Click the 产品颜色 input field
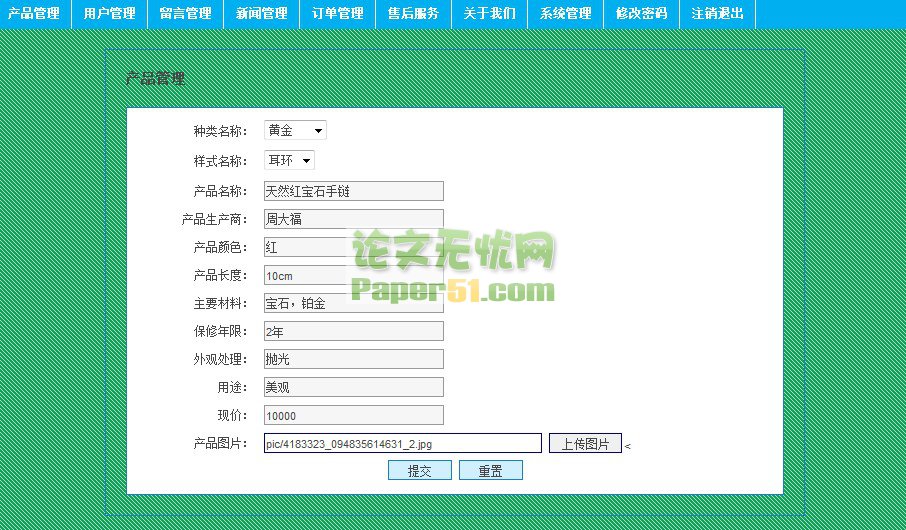This screenshot has height=530, width=906. click(x=354, y=247)
